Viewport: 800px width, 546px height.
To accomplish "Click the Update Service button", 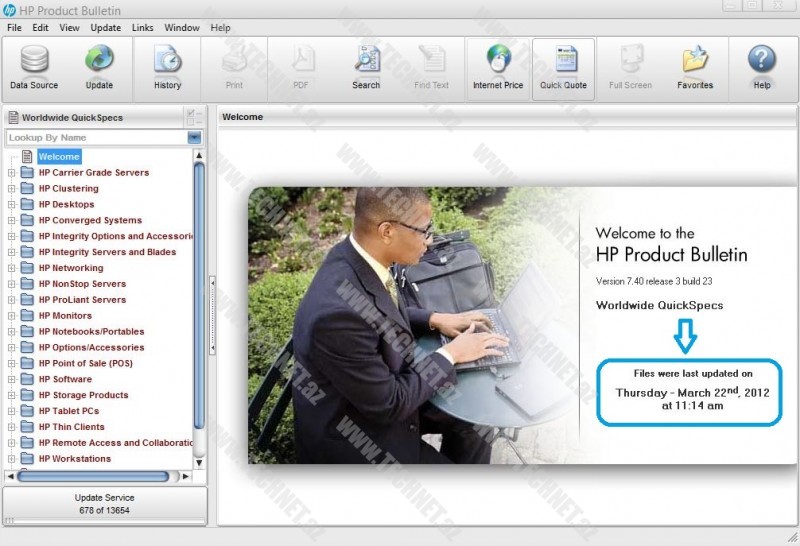I will (105, 504).
